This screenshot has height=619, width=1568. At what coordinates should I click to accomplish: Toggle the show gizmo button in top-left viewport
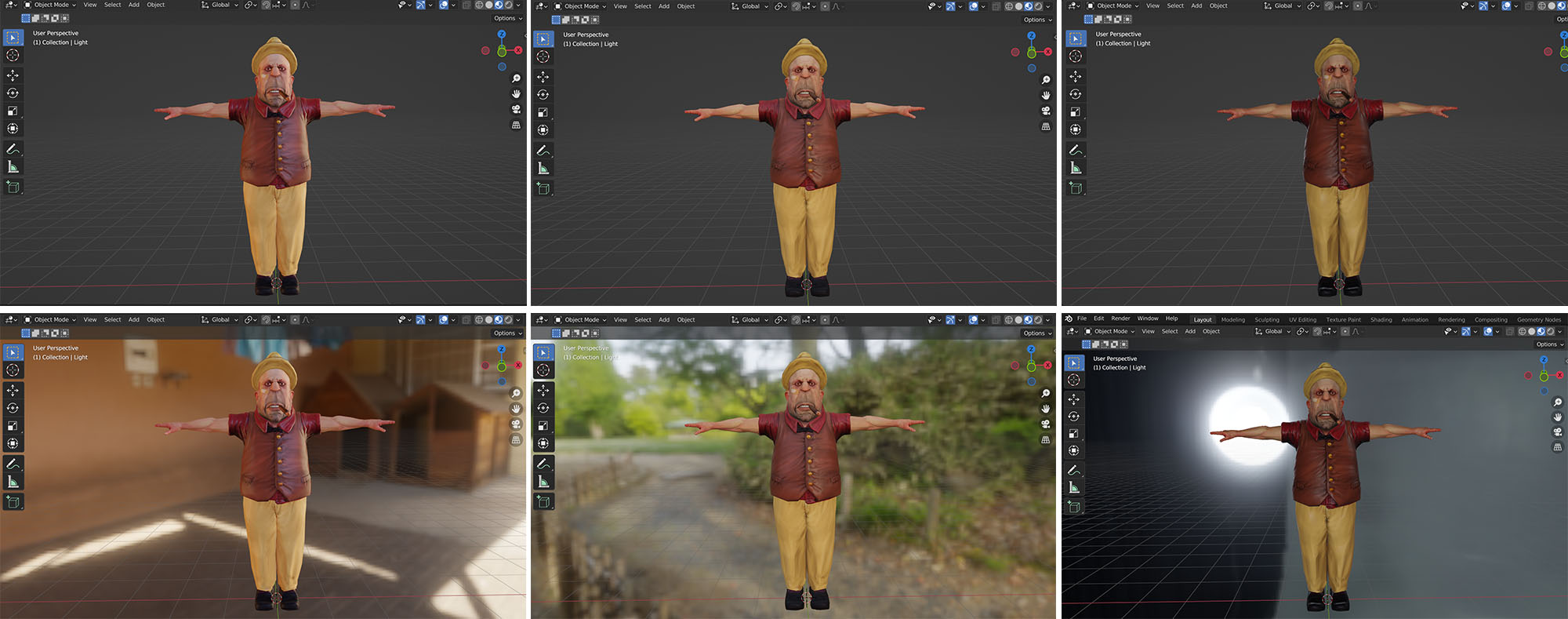[421, 5]
